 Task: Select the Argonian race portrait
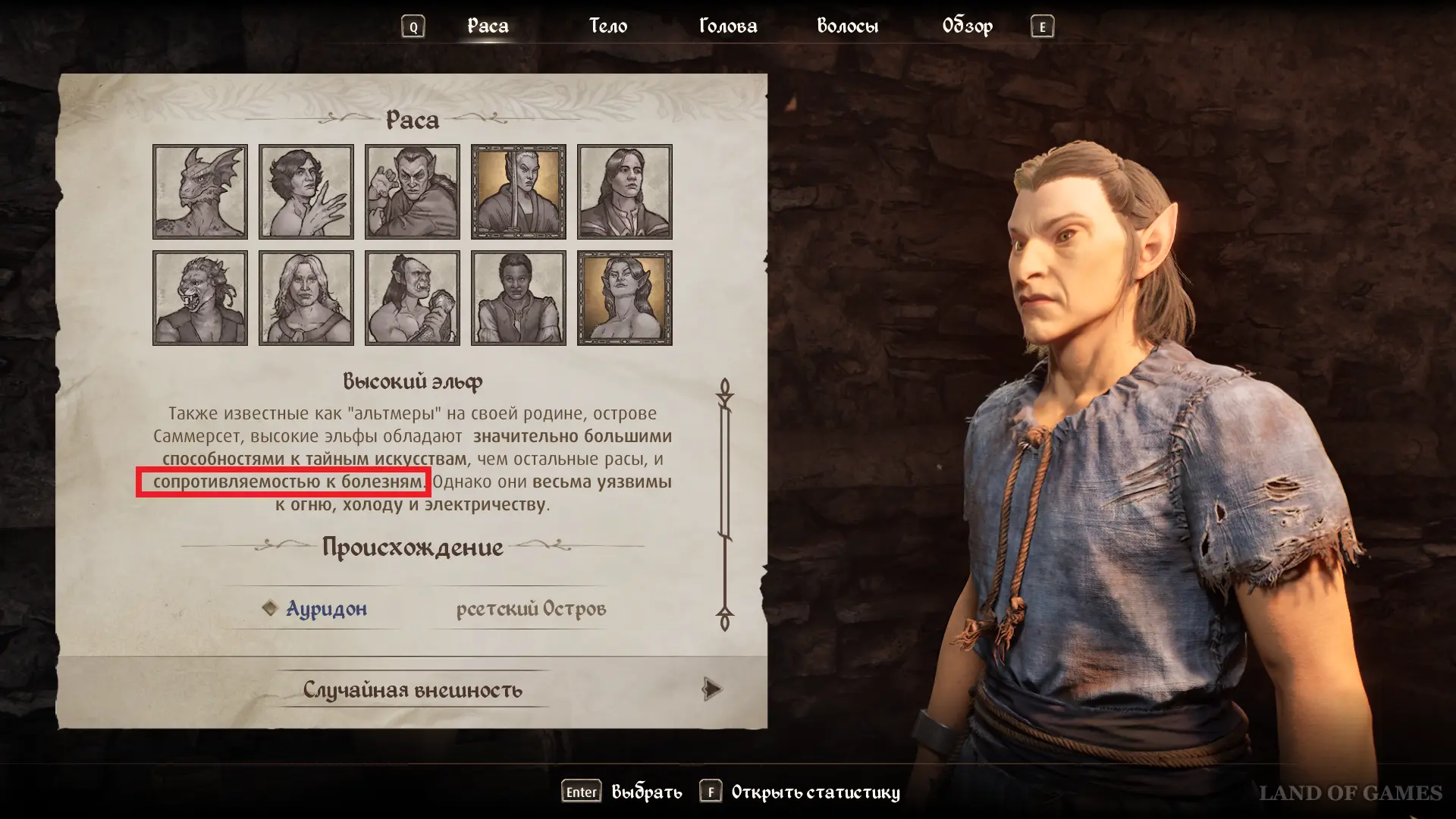coord(199,192)
